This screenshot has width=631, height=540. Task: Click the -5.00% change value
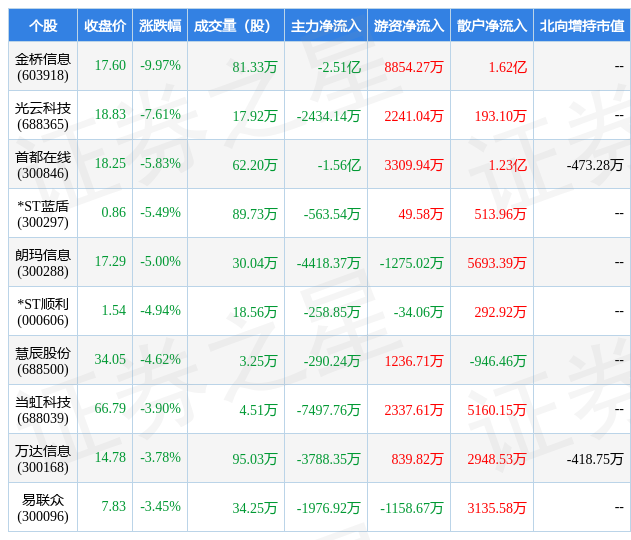[x=160, y=261]
